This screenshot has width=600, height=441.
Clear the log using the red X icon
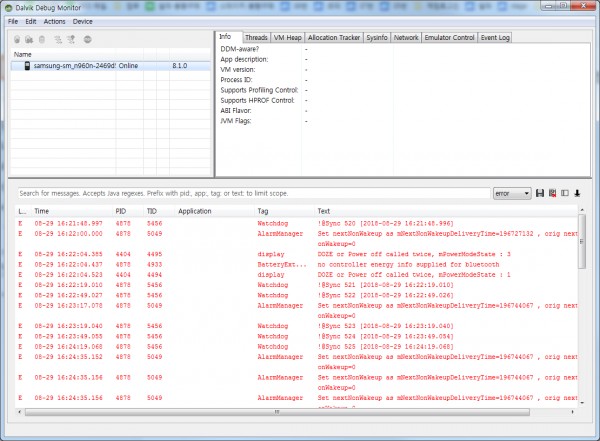(x=552, y=193)
